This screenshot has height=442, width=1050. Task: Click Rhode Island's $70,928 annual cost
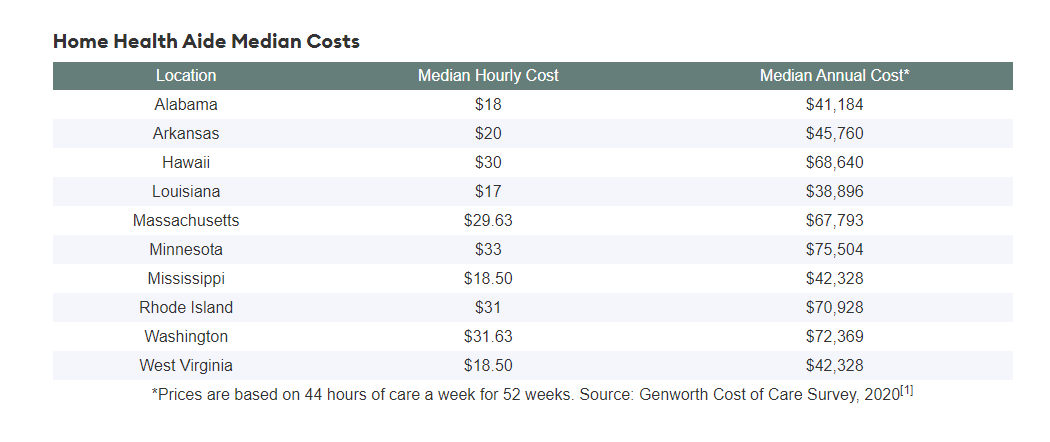click(834, 307)
